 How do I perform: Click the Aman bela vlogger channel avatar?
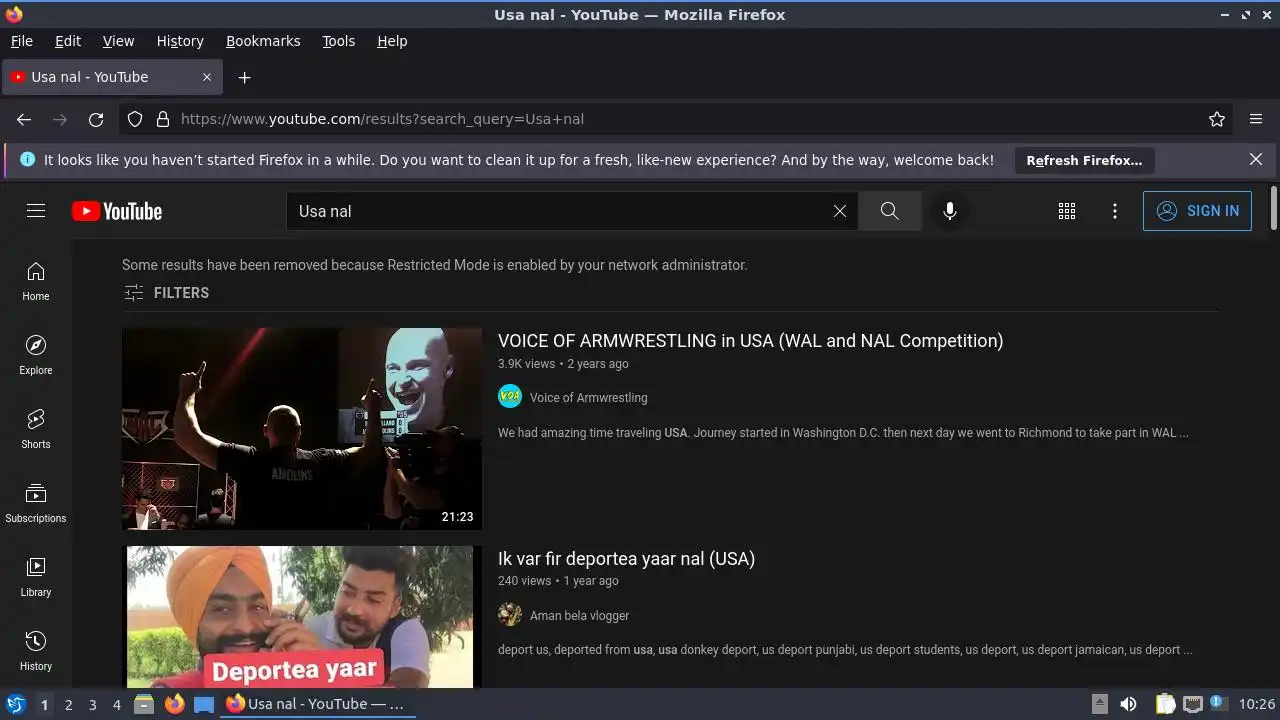pyautogui.click(x=510, y=614)
